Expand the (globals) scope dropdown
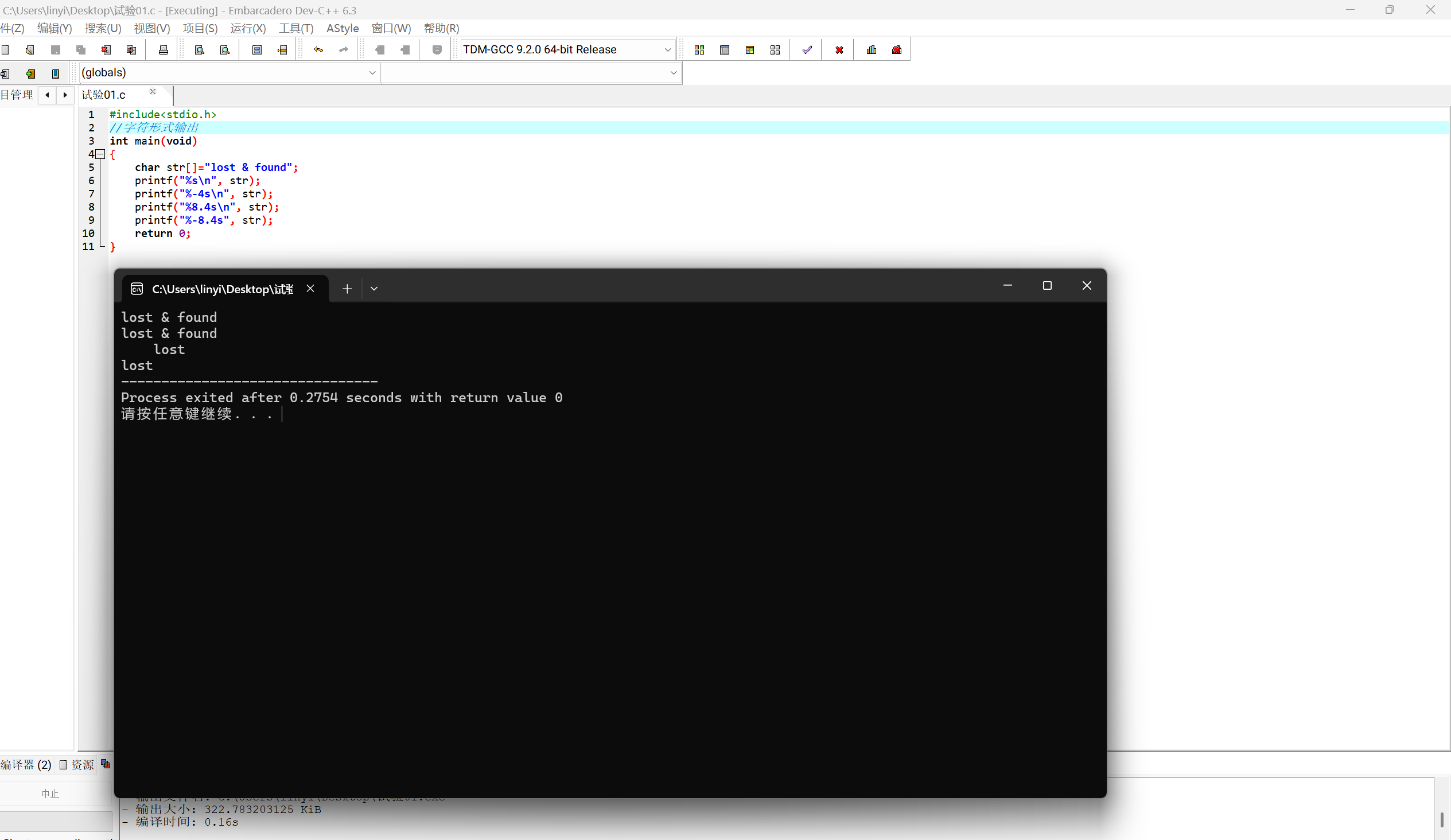This screenshot has height=840, width=1451. tap(372, 72)
